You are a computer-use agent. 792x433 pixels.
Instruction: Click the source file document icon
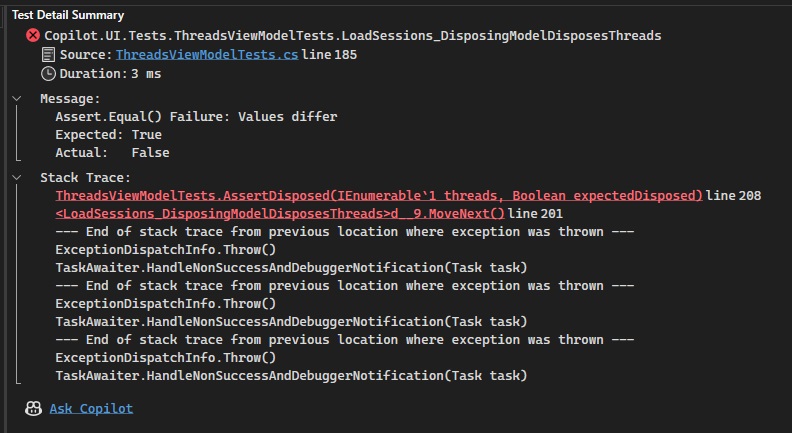pyautogui.click(x=48, y=55)
